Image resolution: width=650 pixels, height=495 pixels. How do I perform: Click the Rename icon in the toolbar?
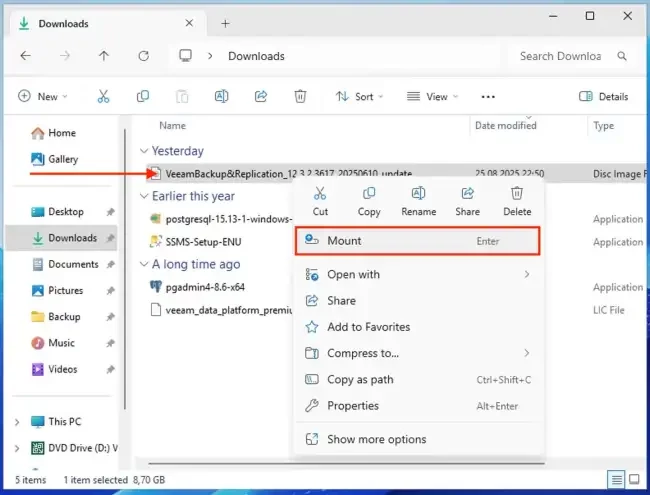(x=221, y=97)
